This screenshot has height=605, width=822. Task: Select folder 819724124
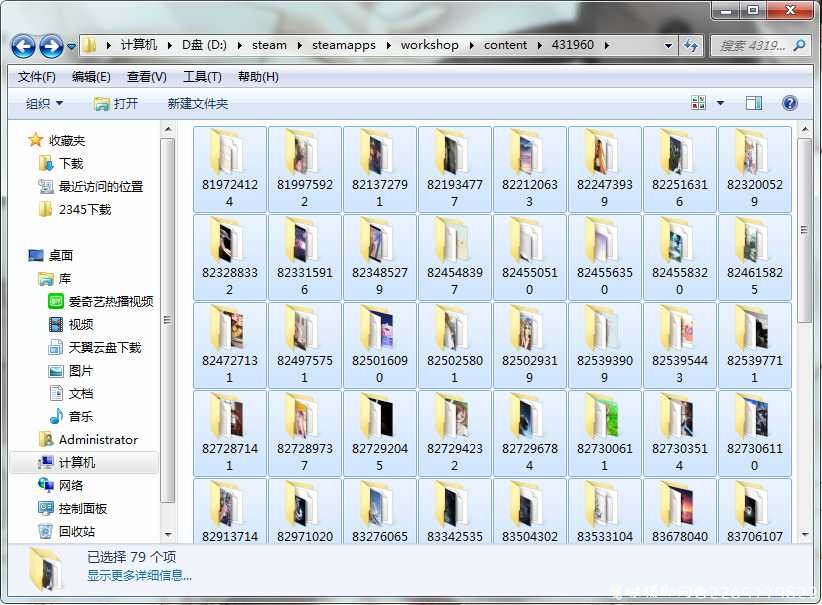230,169
